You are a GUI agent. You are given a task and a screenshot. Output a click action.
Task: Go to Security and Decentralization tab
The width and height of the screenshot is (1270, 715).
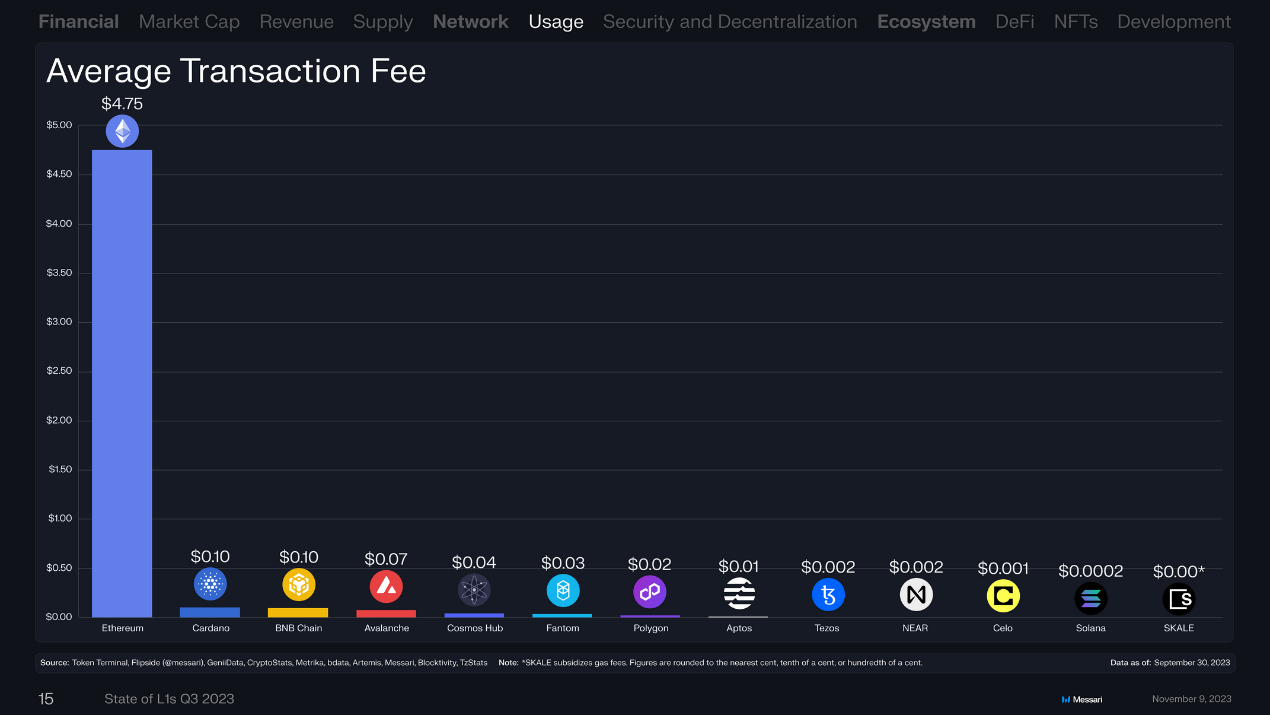coord(729,21)
